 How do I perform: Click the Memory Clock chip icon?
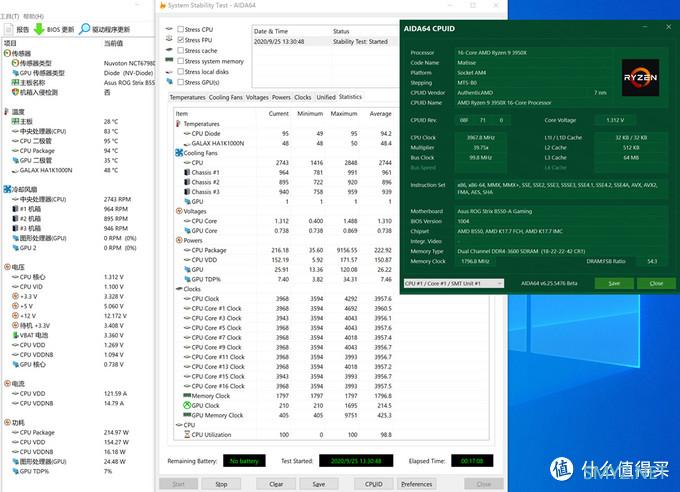187,396
